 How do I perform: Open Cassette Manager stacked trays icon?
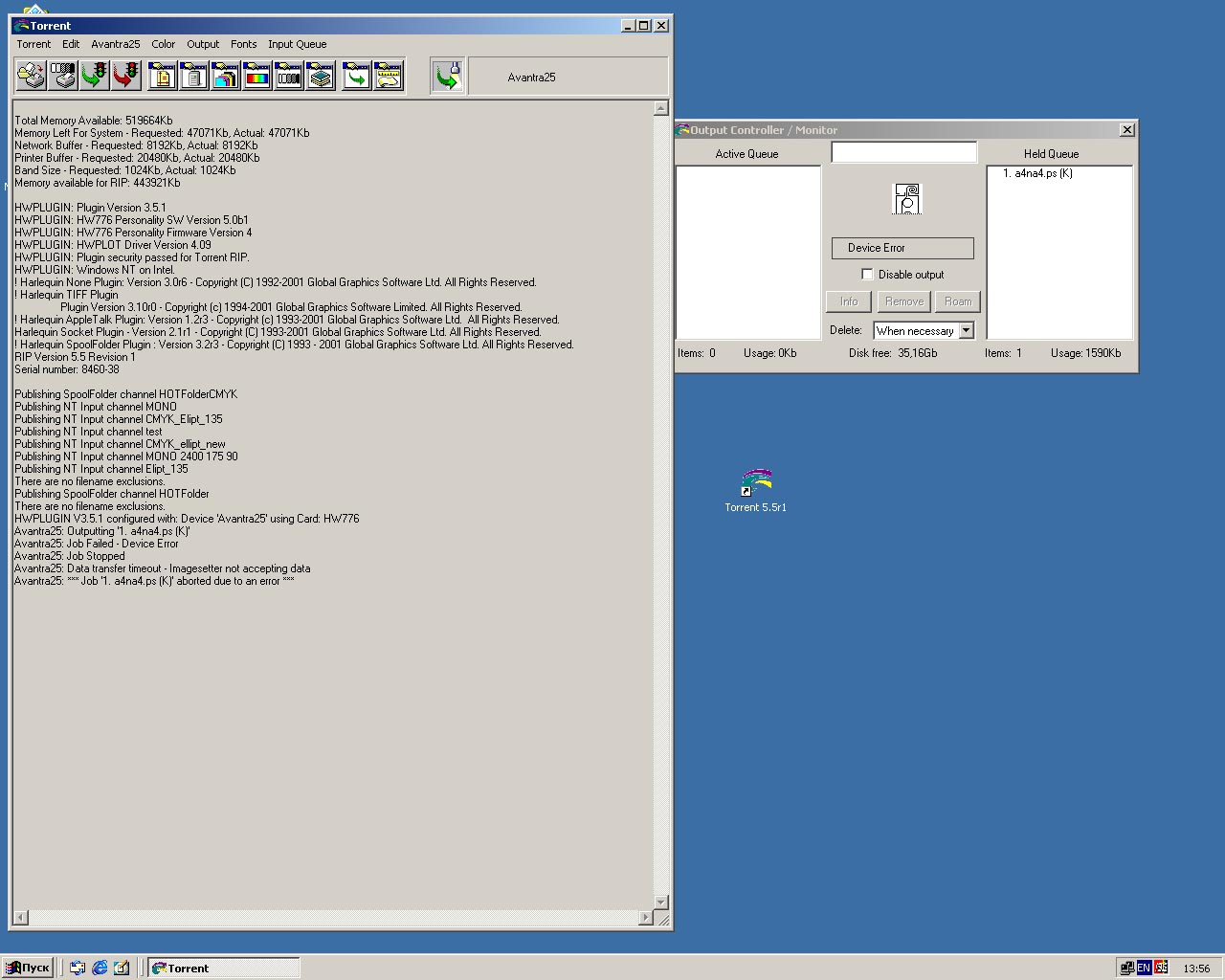(321, 76)
